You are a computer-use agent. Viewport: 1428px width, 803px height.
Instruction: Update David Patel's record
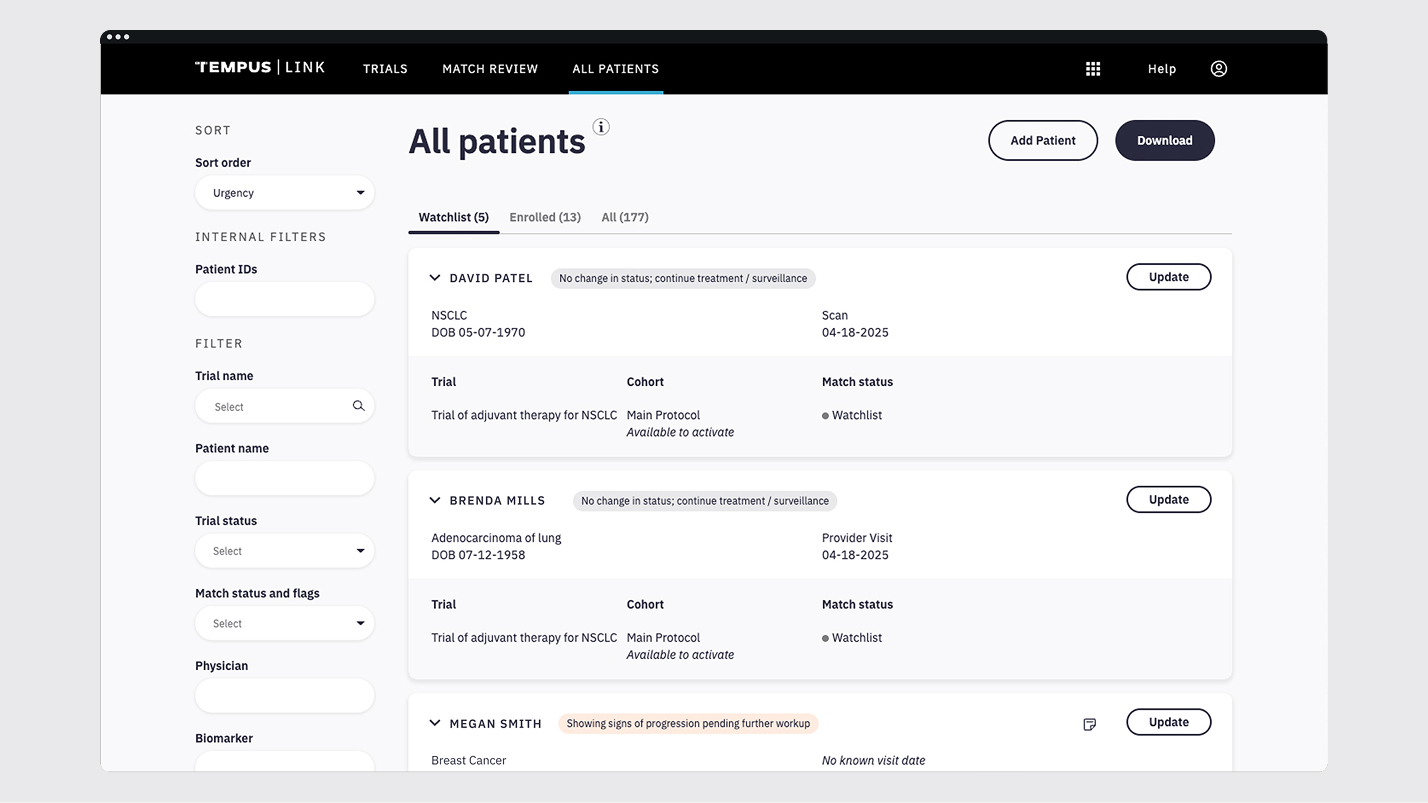click(x=1169, y=277)
